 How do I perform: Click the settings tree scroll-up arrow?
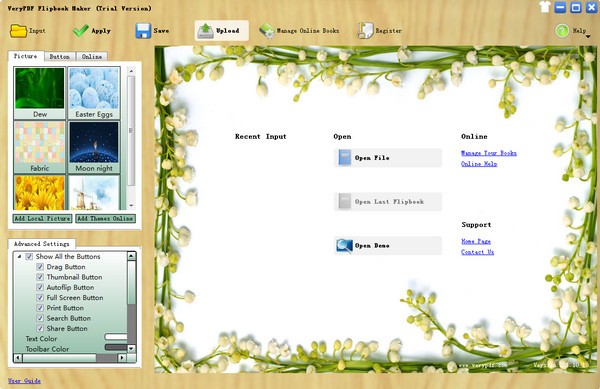click(x=131, y=256)
